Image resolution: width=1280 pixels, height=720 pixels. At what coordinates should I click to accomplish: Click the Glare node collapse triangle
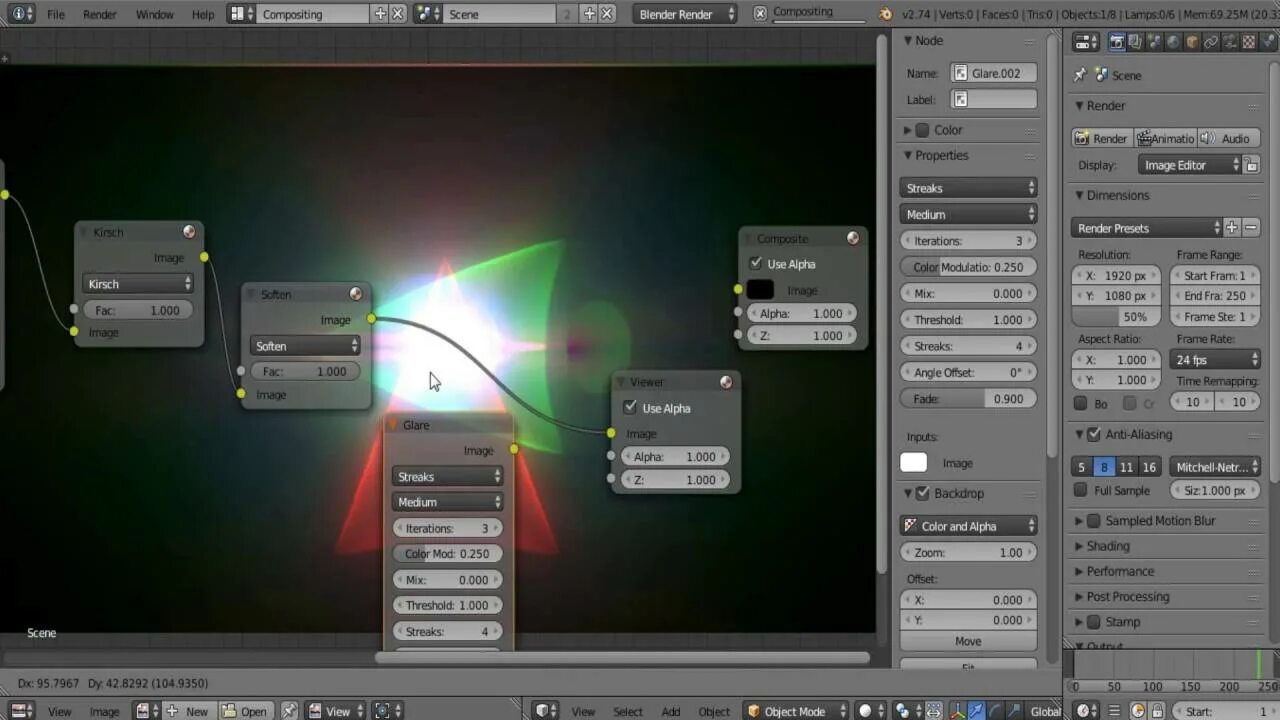(x=393, y=425)
